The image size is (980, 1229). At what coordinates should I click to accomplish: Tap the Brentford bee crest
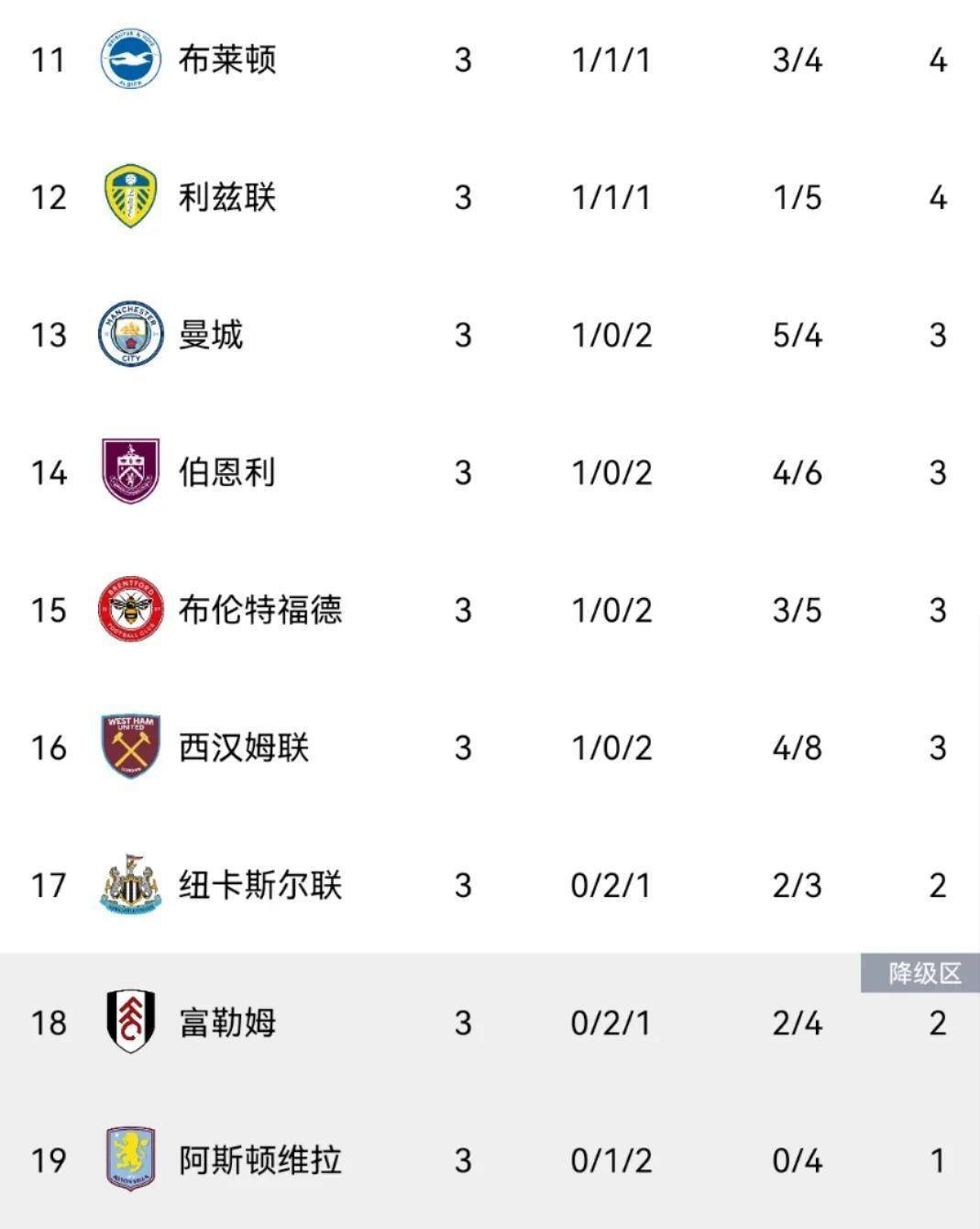(x=131, y=609)
